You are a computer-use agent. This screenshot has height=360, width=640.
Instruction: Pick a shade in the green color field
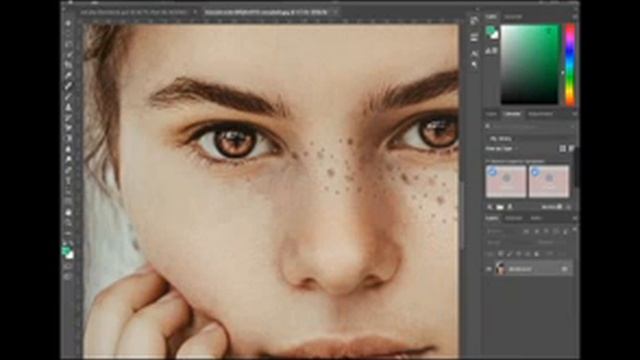529,64
